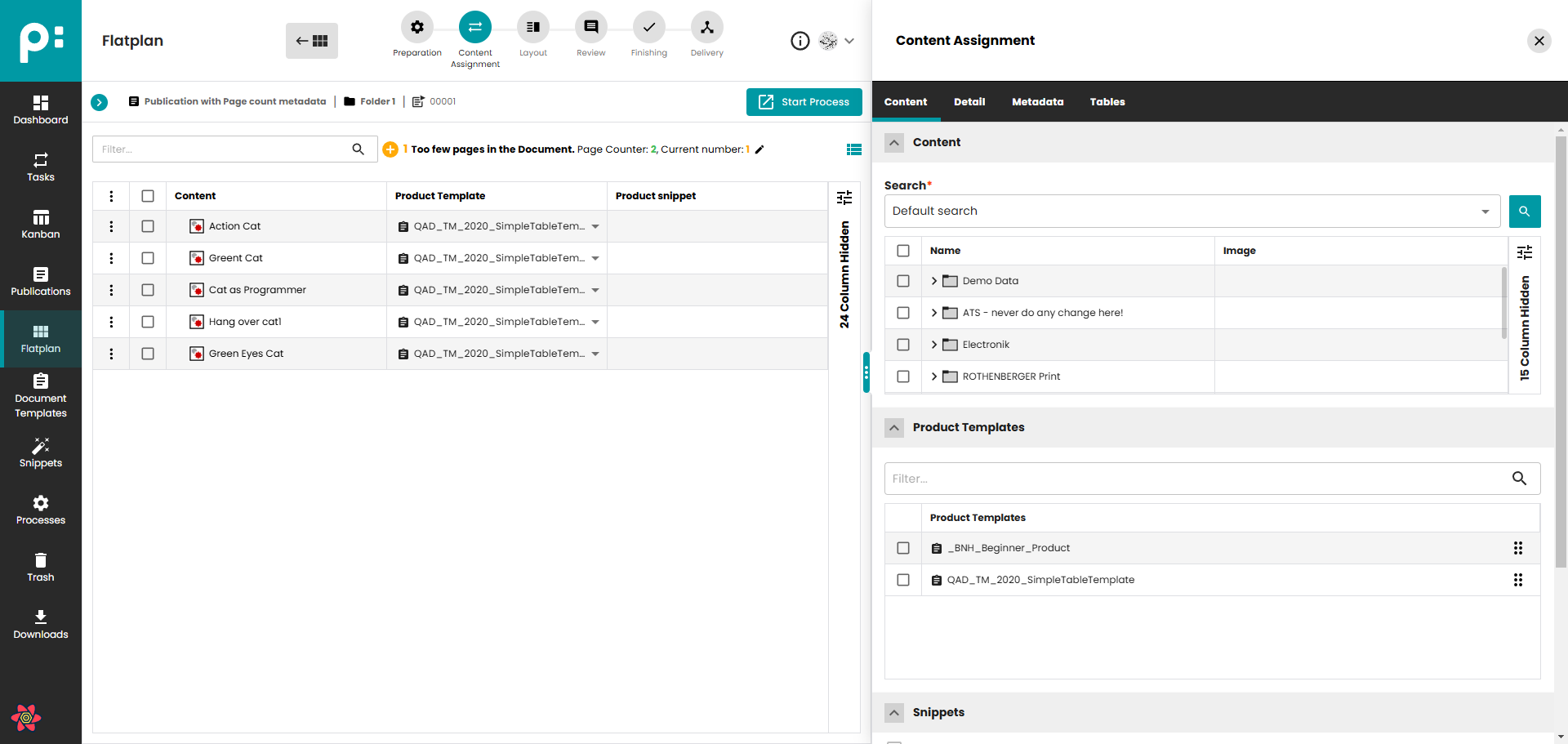Viewport: 1568px width, 744px height.
Task: Open the Kanban board from sidebar
Action: click(x=40, y=224)
